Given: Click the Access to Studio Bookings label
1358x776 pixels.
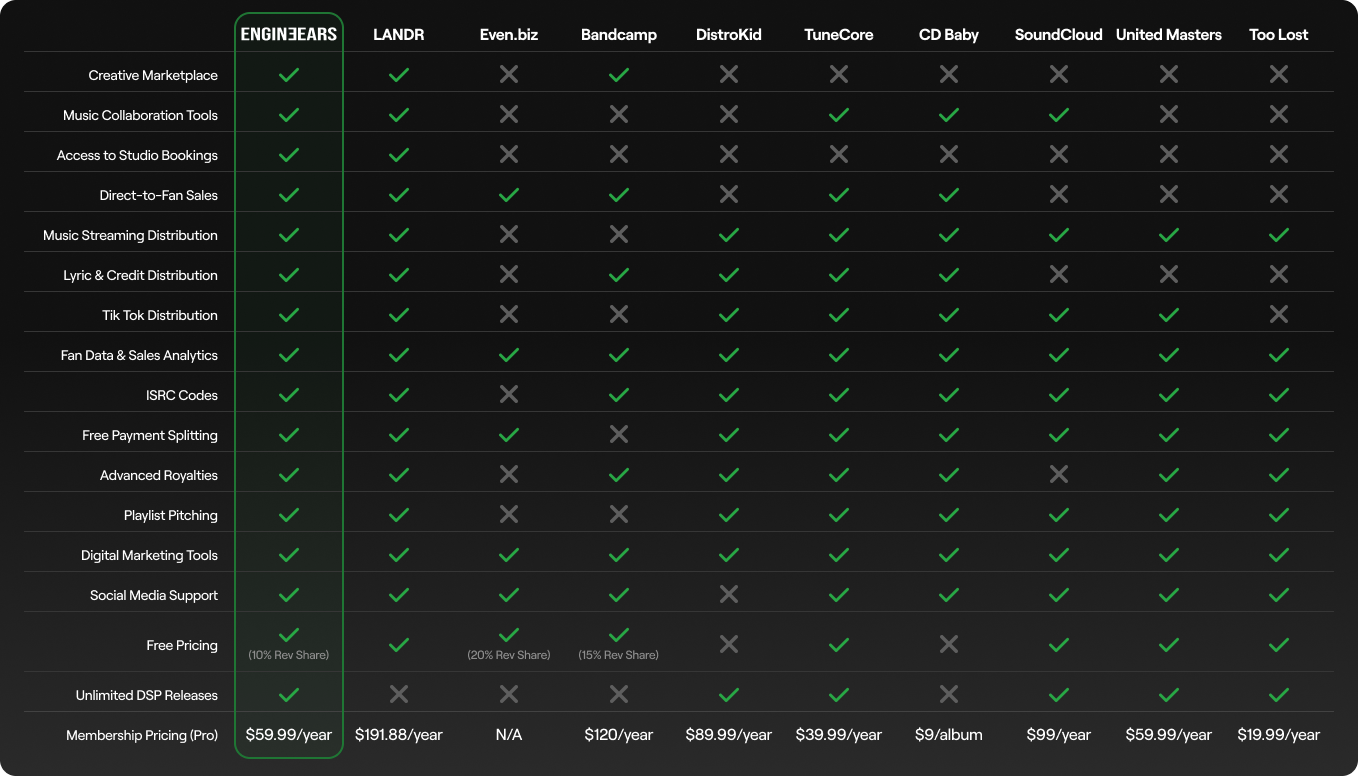Looking at the screenshot, I should [x=137, y=155].
